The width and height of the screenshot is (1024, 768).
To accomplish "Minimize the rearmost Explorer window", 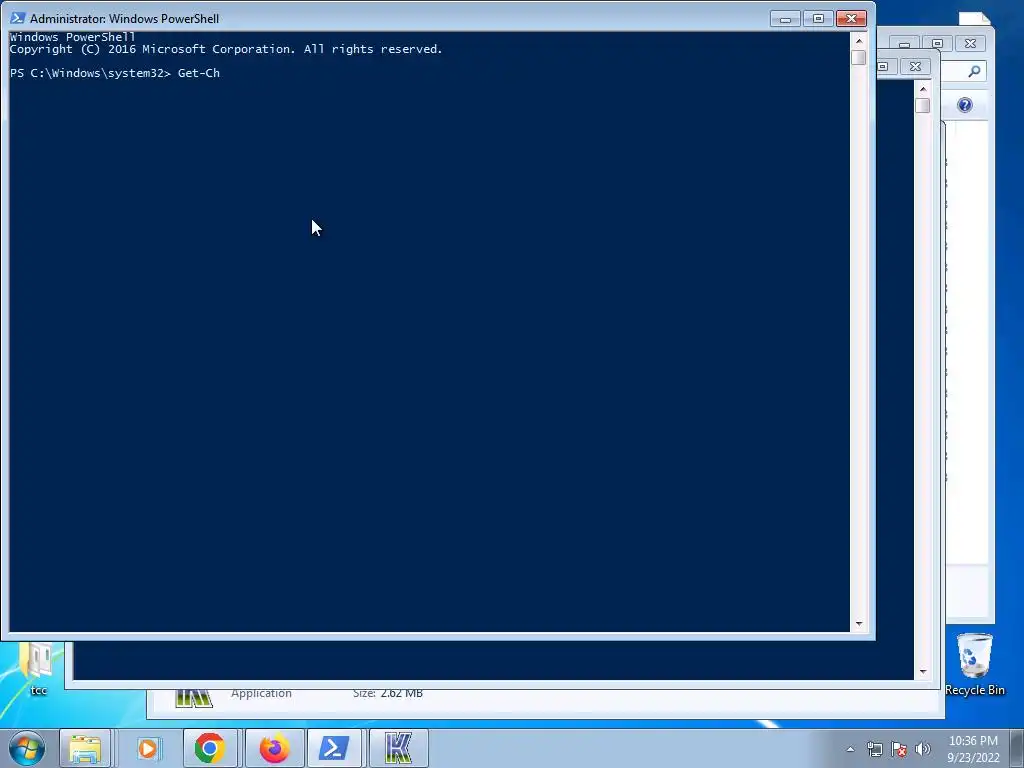I will [904, 44].
